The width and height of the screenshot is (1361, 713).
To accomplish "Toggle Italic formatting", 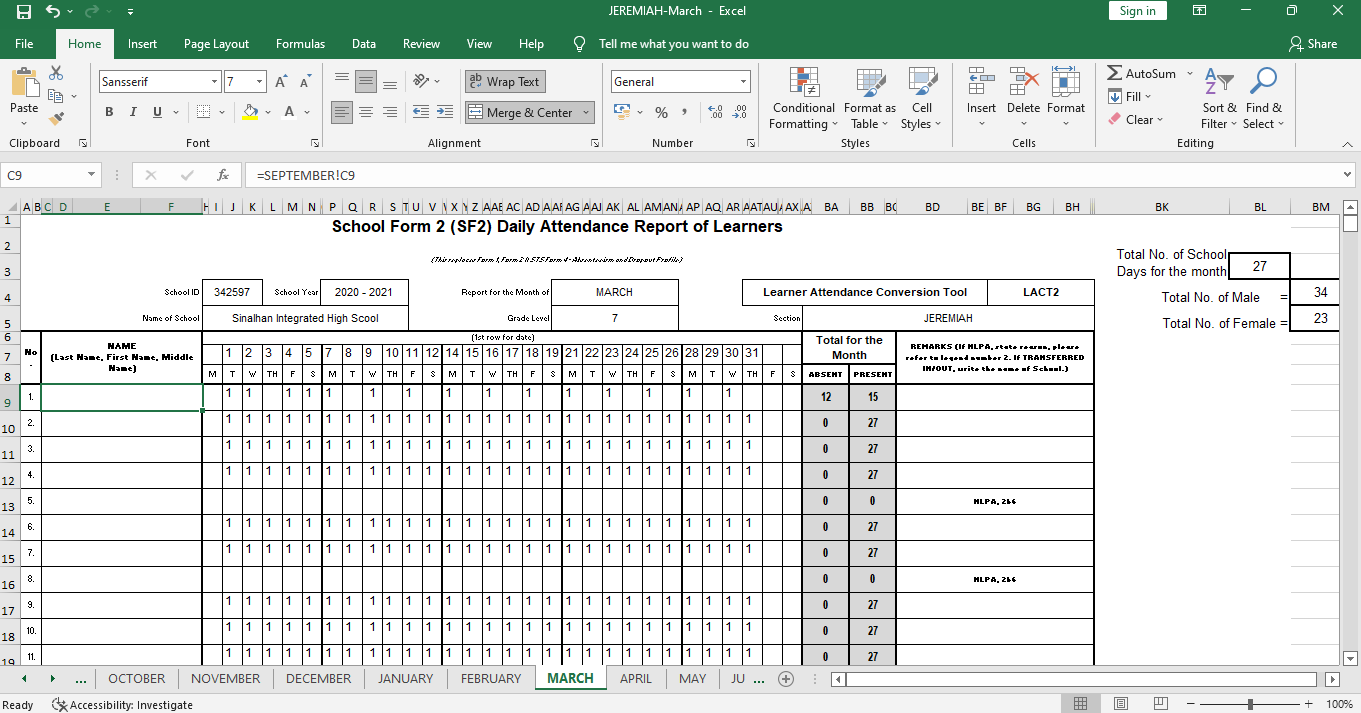I will pos(134,112).
